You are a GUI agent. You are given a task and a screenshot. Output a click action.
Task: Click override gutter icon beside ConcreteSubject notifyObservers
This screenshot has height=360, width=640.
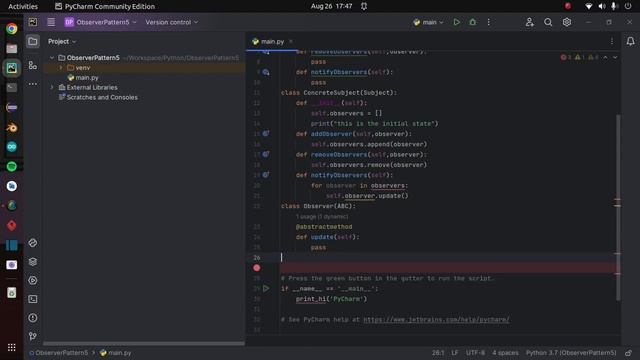[266, 175]
